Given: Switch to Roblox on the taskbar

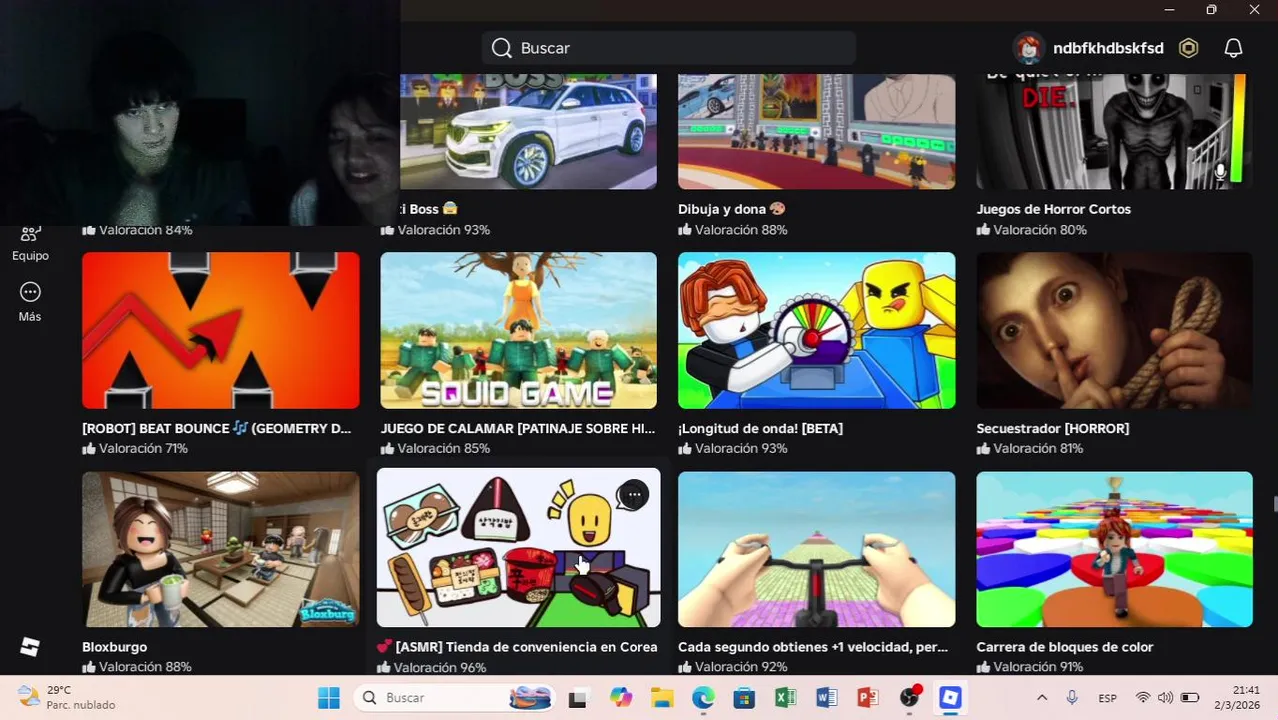Looking at the screenshot, I should 950,697.
